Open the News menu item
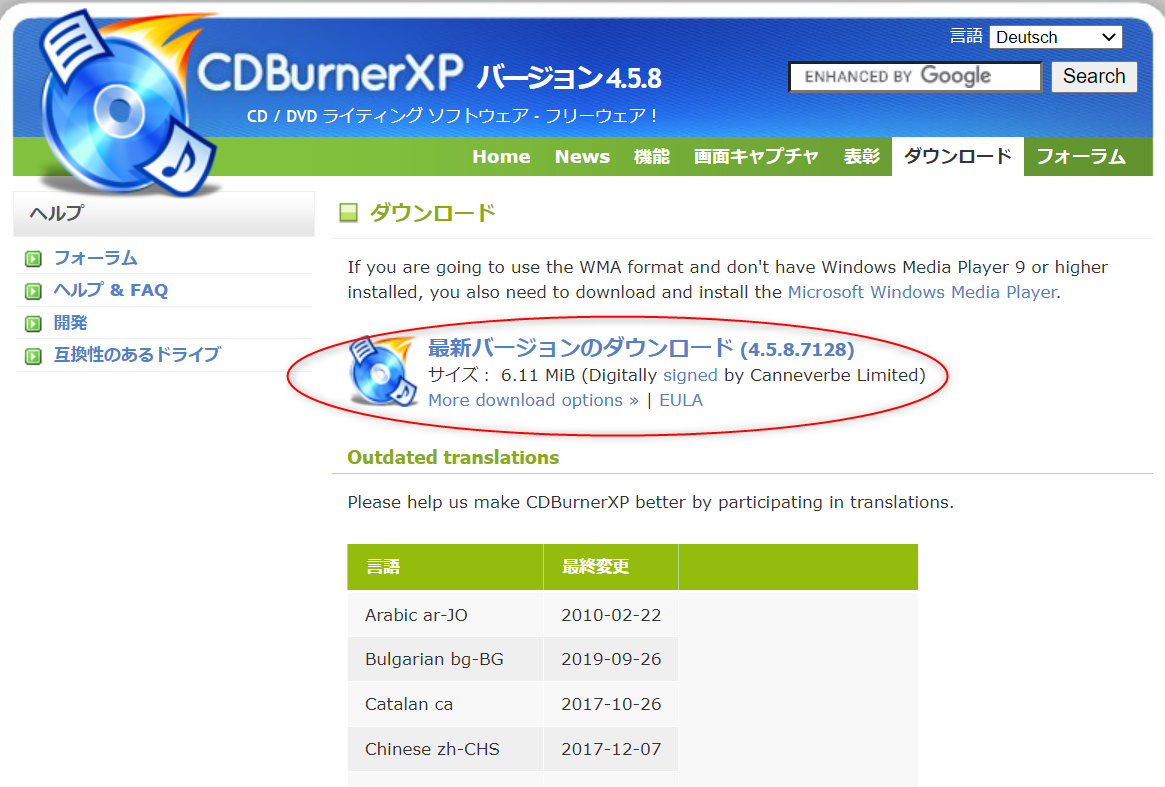1165x787 pixels. 582,157
